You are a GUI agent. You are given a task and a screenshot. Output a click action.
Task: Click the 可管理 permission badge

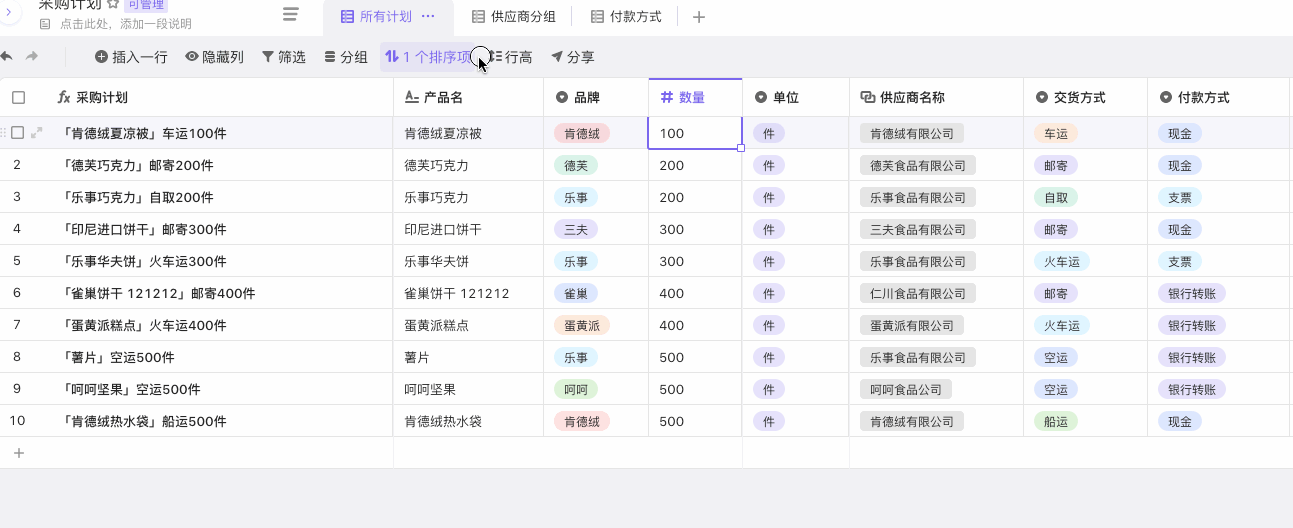146,4
